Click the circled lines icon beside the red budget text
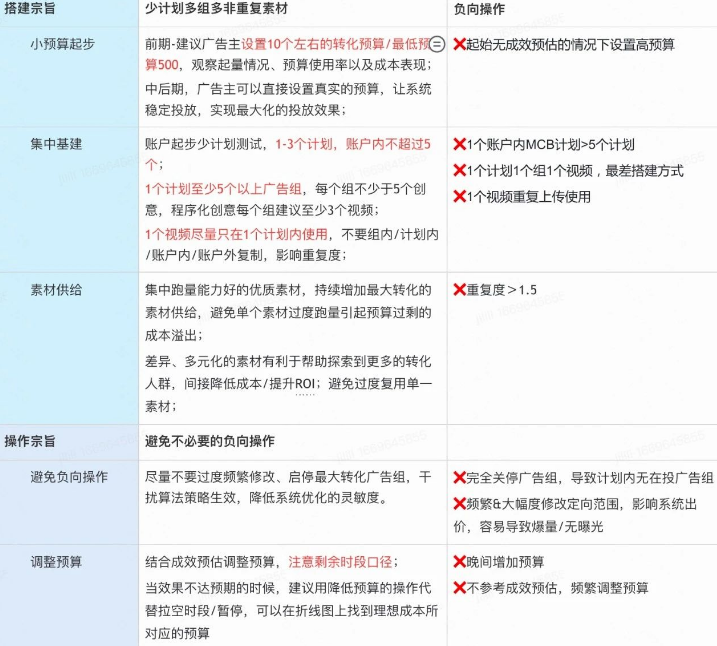The height and width of the screenshot is (646, 717). coord(436,45)
